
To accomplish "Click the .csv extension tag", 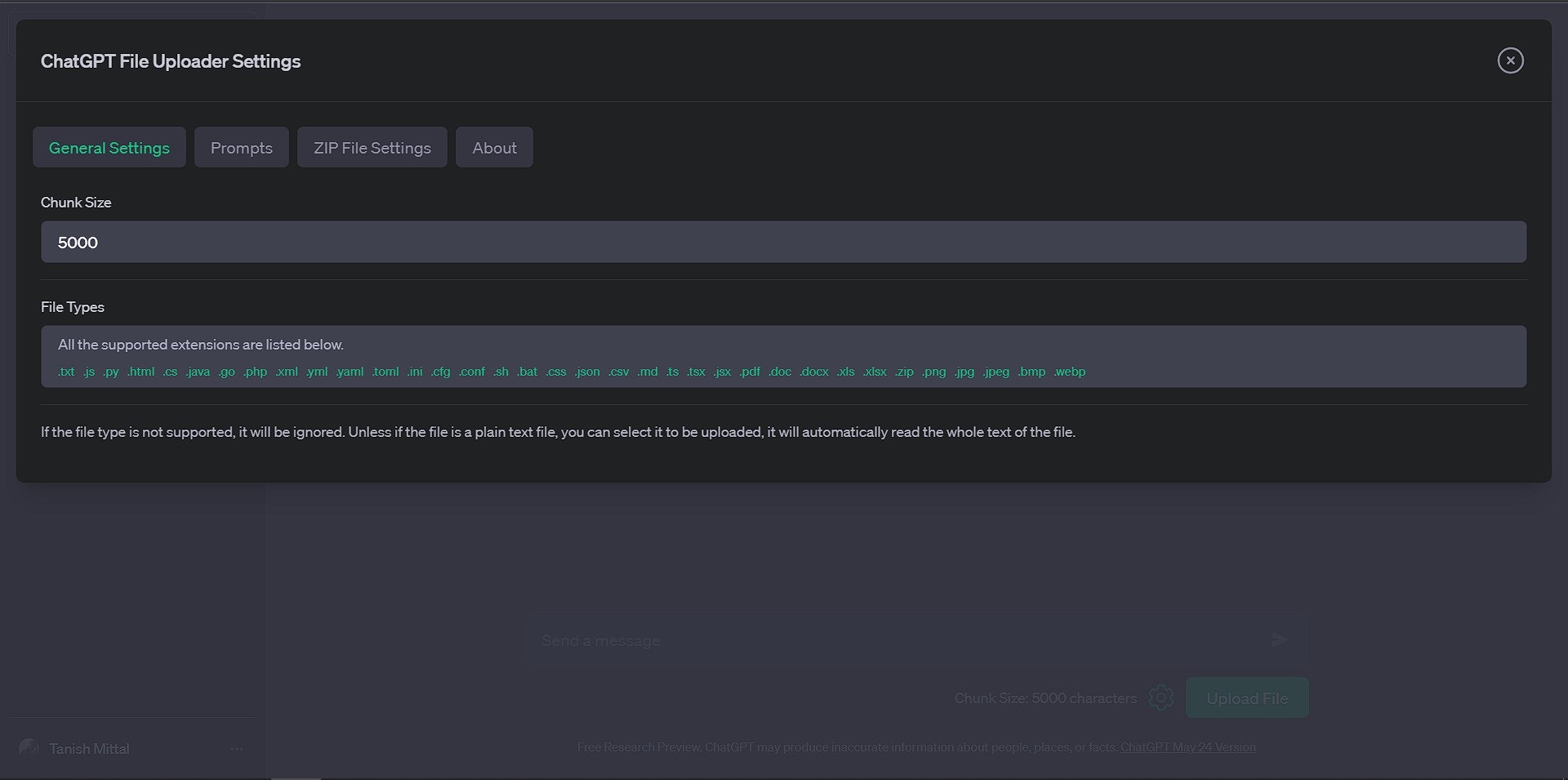I will (x=619, y=372).
